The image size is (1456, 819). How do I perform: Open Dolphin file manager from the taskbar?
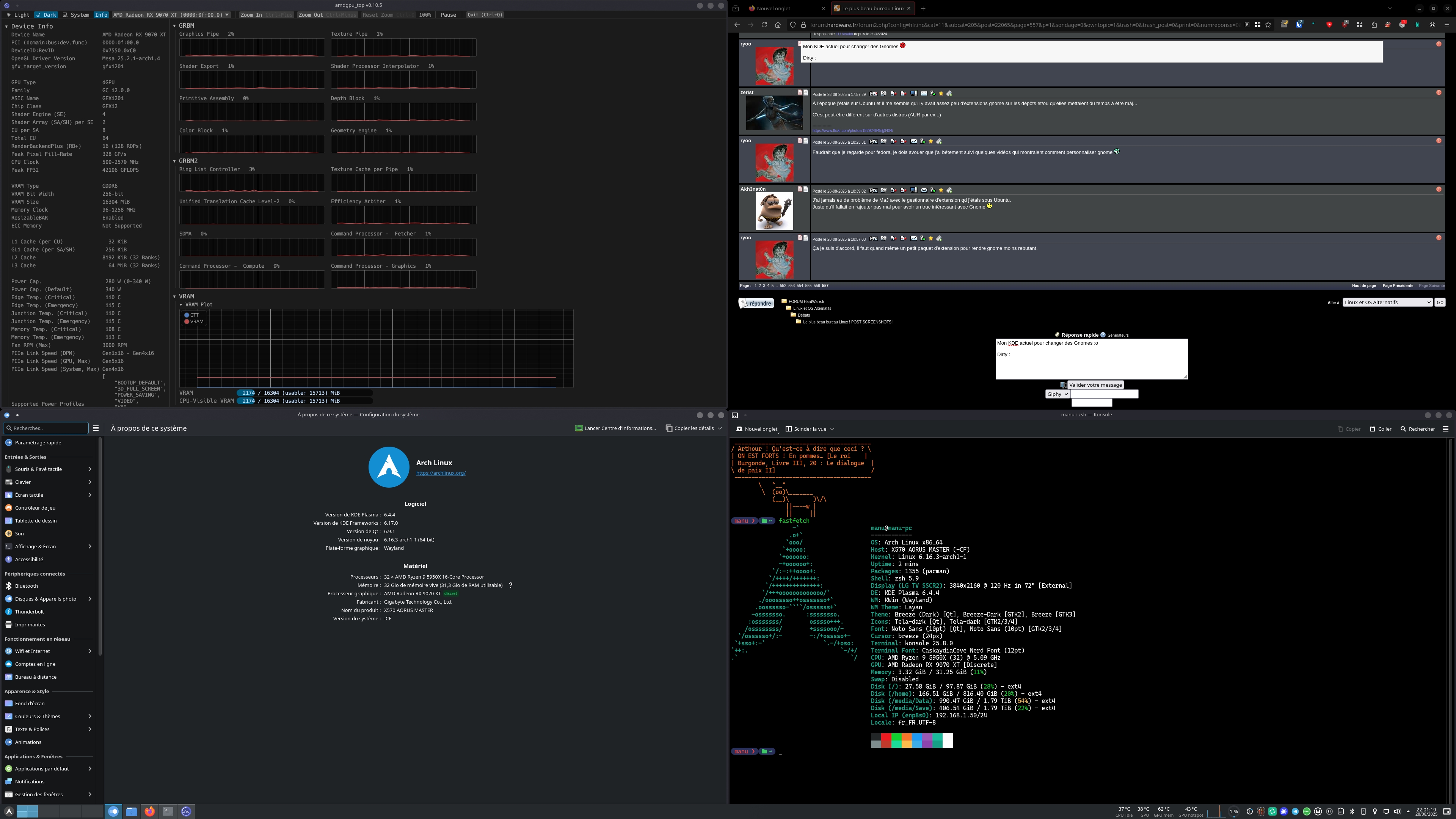(131, 812)
